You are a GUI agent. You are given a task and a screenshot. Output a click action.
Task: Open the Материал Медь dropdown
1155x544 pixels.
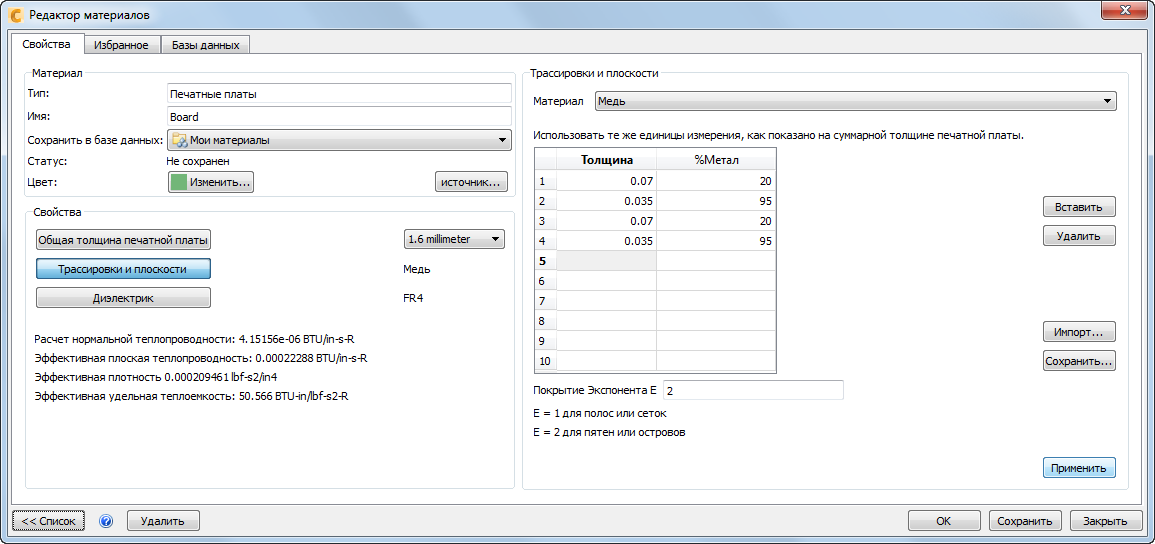tap(855, 101)
